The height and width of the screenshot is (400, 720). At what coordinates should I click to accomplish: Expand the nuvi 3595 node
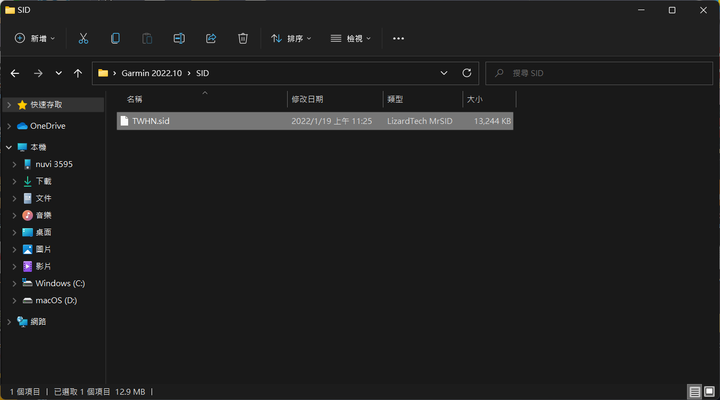pos(14,164)
